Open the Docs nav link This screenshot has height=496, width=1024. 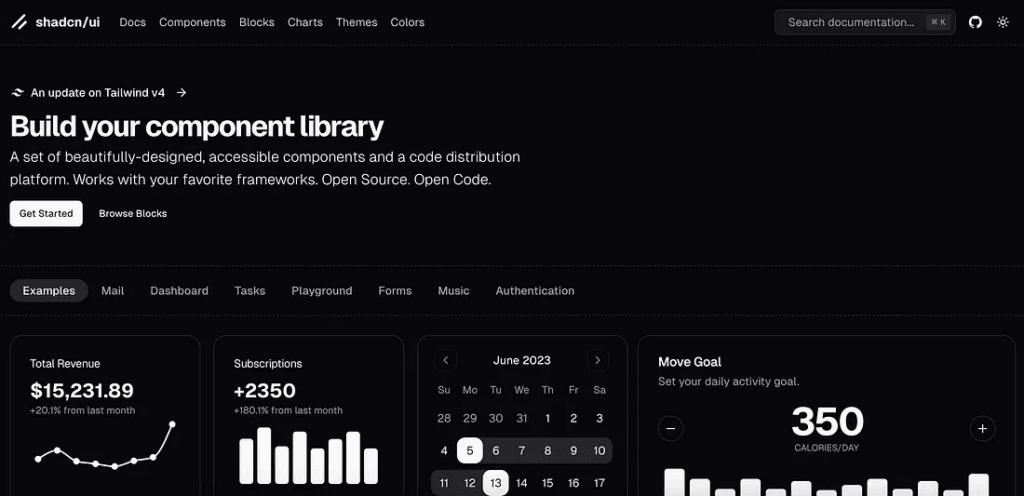133,22
